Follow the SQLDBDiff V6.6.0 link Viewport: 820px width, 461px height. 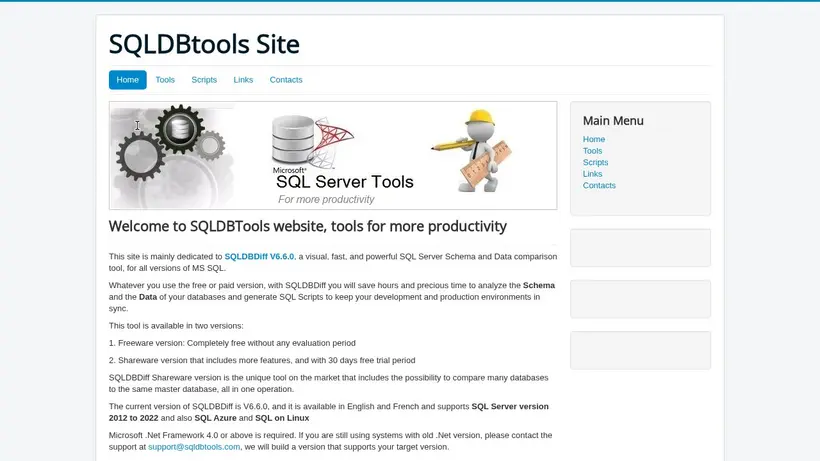tap(259, 257)
